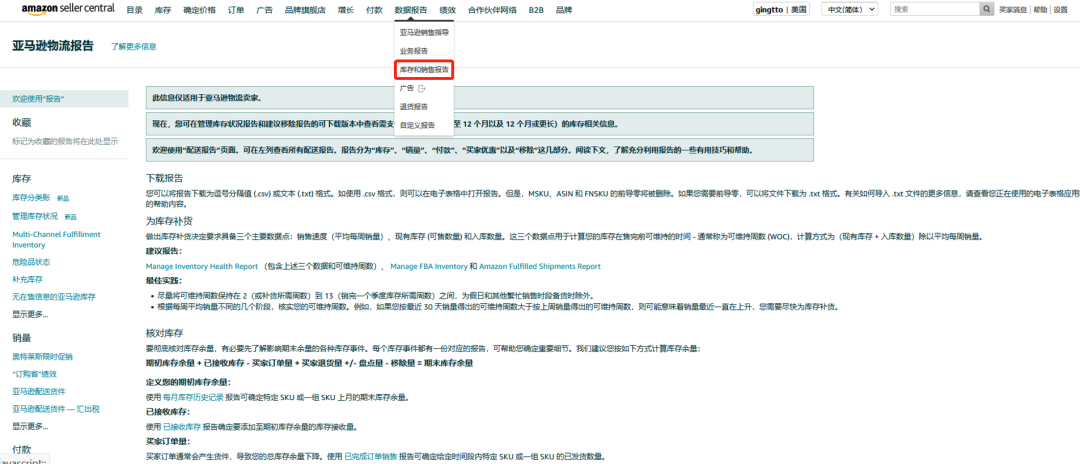
Task: Open the 补充库存 report link
Action: pyautogui.click(x=28, y=279)
